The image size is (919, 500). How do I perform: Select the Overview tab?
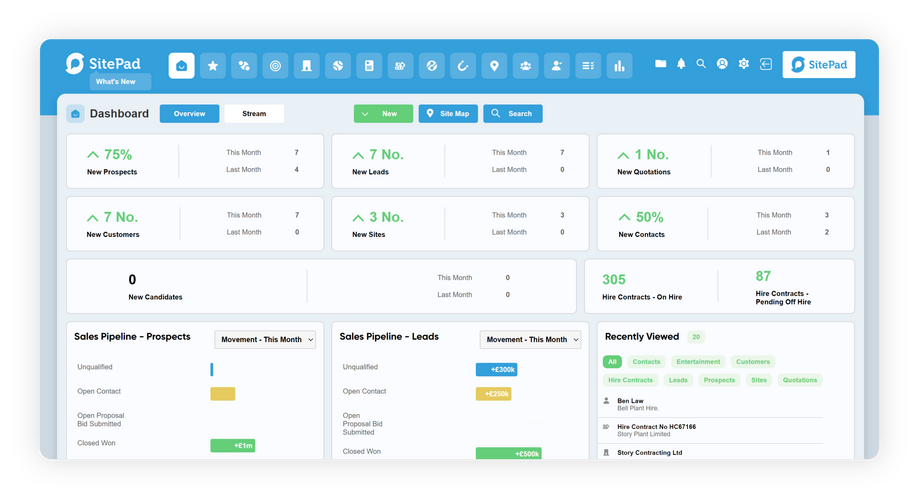189,114
